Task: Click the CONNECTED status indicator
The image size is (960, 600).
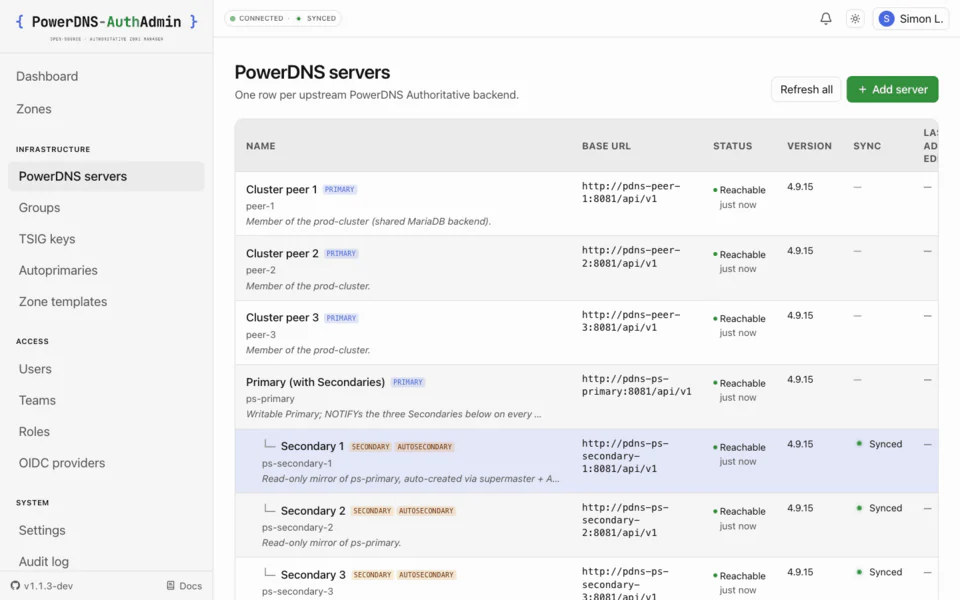Action: 257,18
